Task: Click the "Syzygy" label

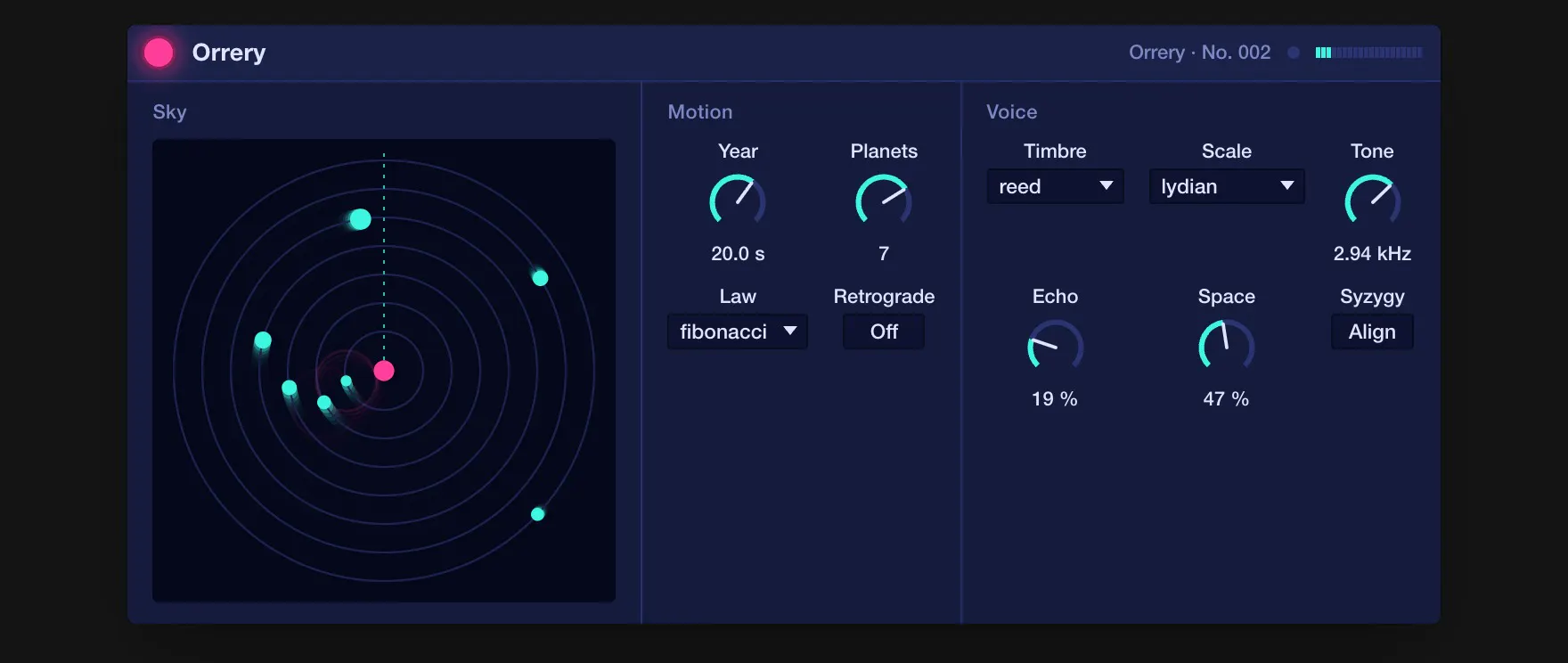Action: pos(1372,297)
